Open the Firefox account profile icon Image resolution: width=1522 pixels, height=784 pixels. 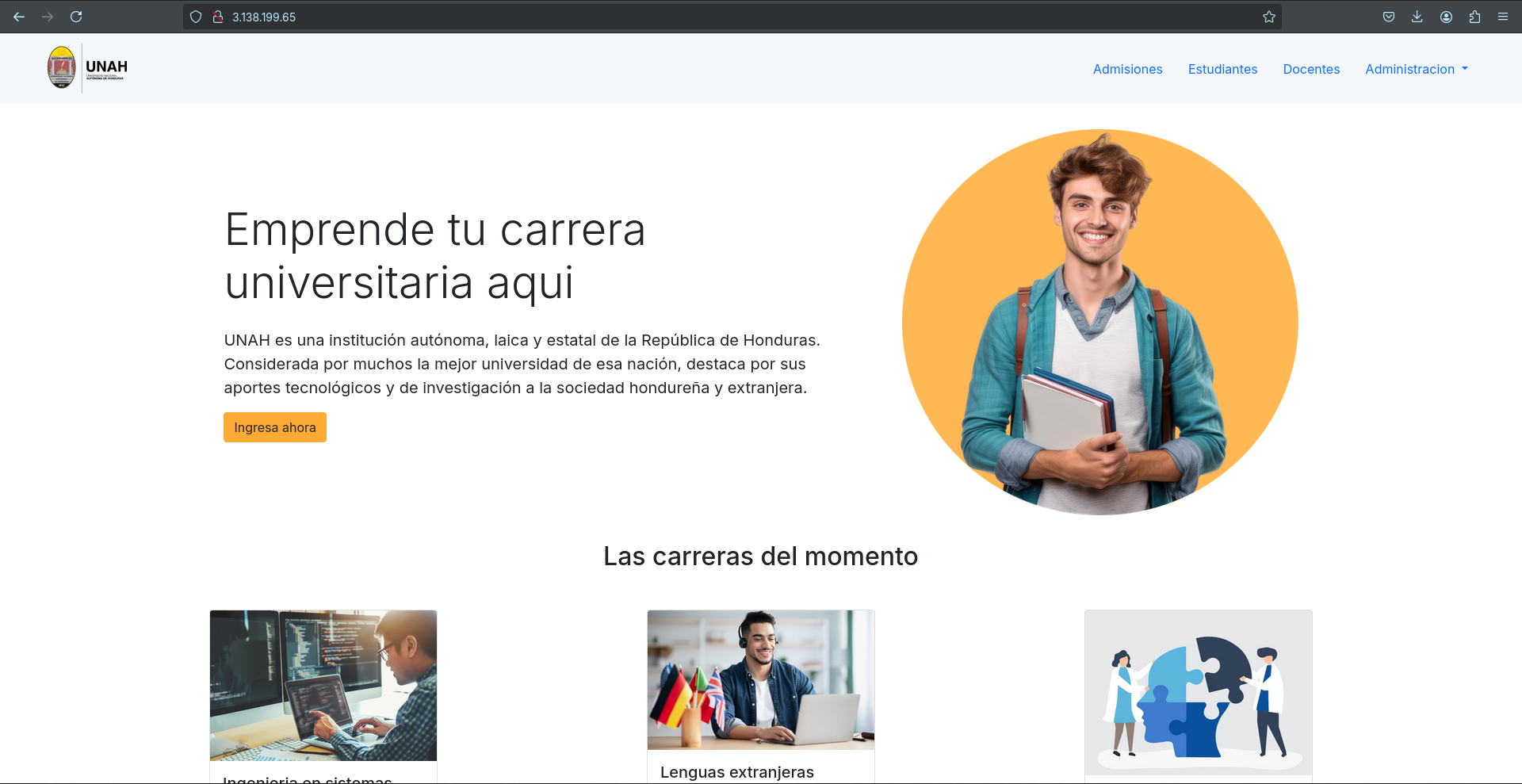(1446, 17)
